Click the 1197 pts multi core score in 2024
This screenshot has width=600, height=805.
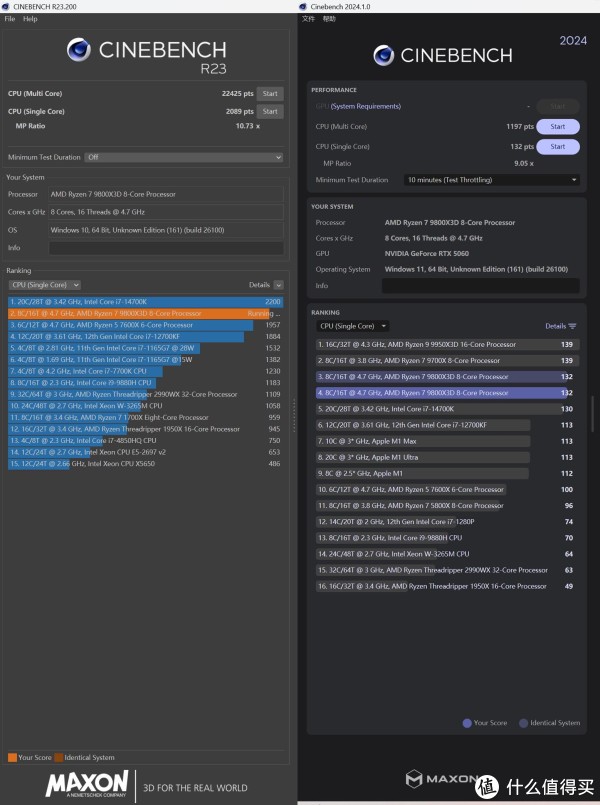pyautogui.click(x=520, y=126)
